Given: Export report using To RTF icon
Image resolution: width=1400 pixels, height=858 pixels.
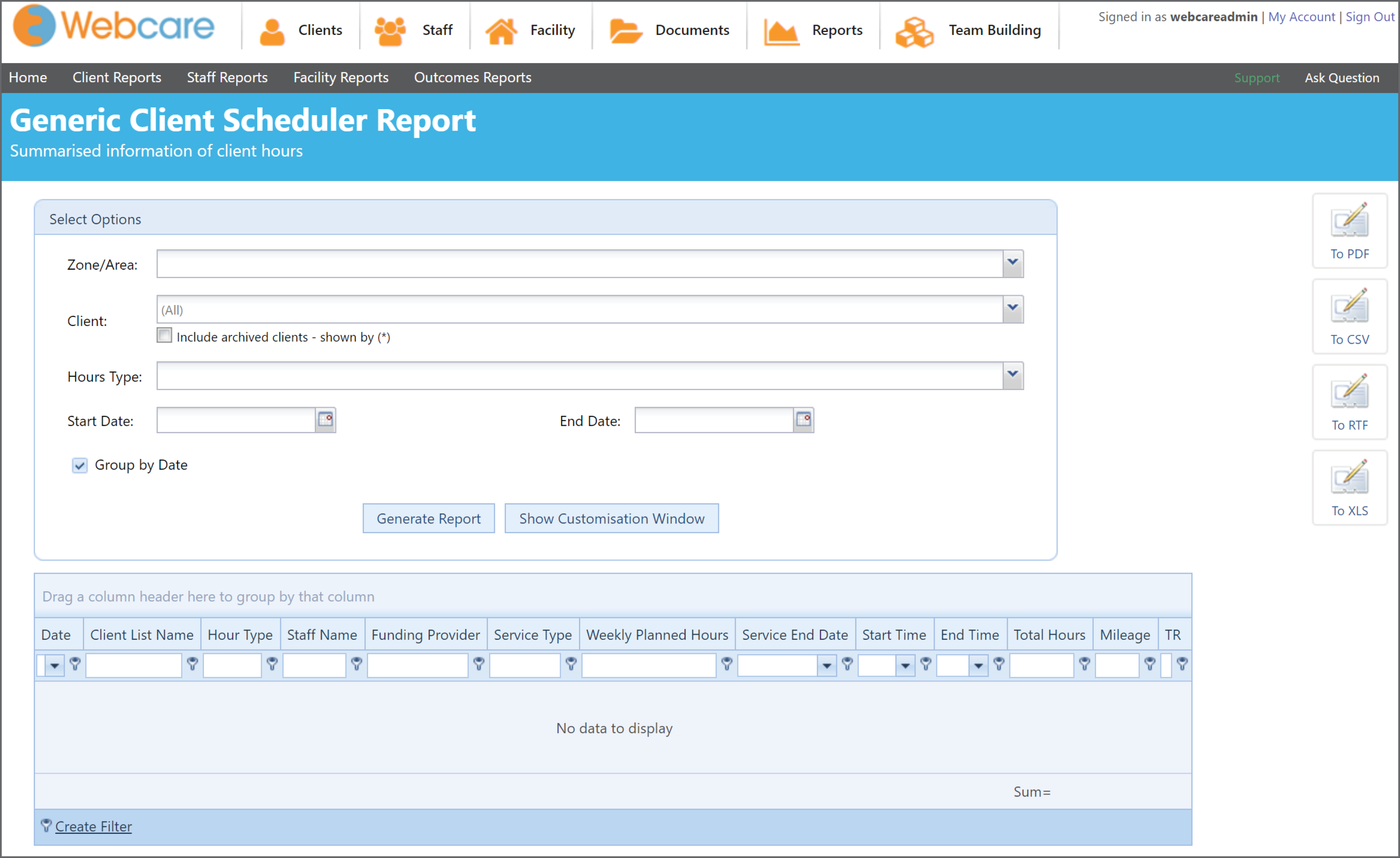Looking at the screenshot, I should click(1349, 401).
